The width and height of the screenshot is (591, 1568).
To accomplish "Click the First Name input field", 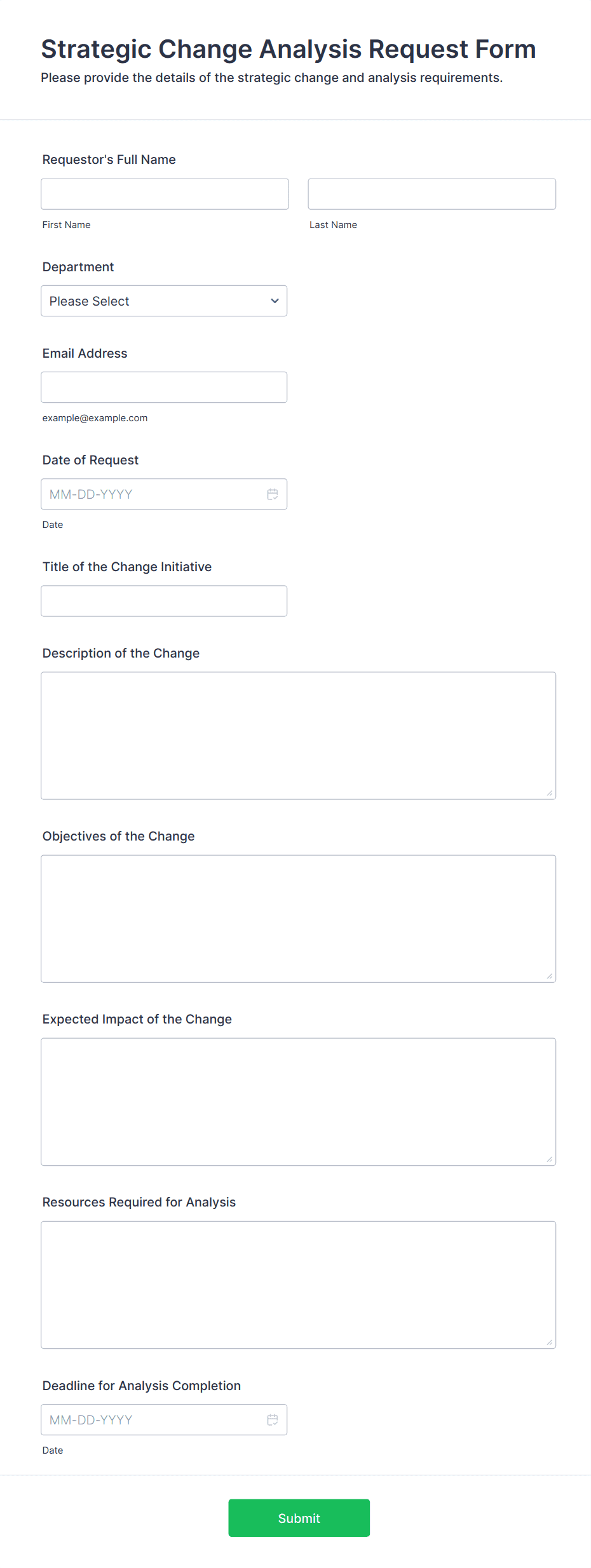I will [164, 194].
